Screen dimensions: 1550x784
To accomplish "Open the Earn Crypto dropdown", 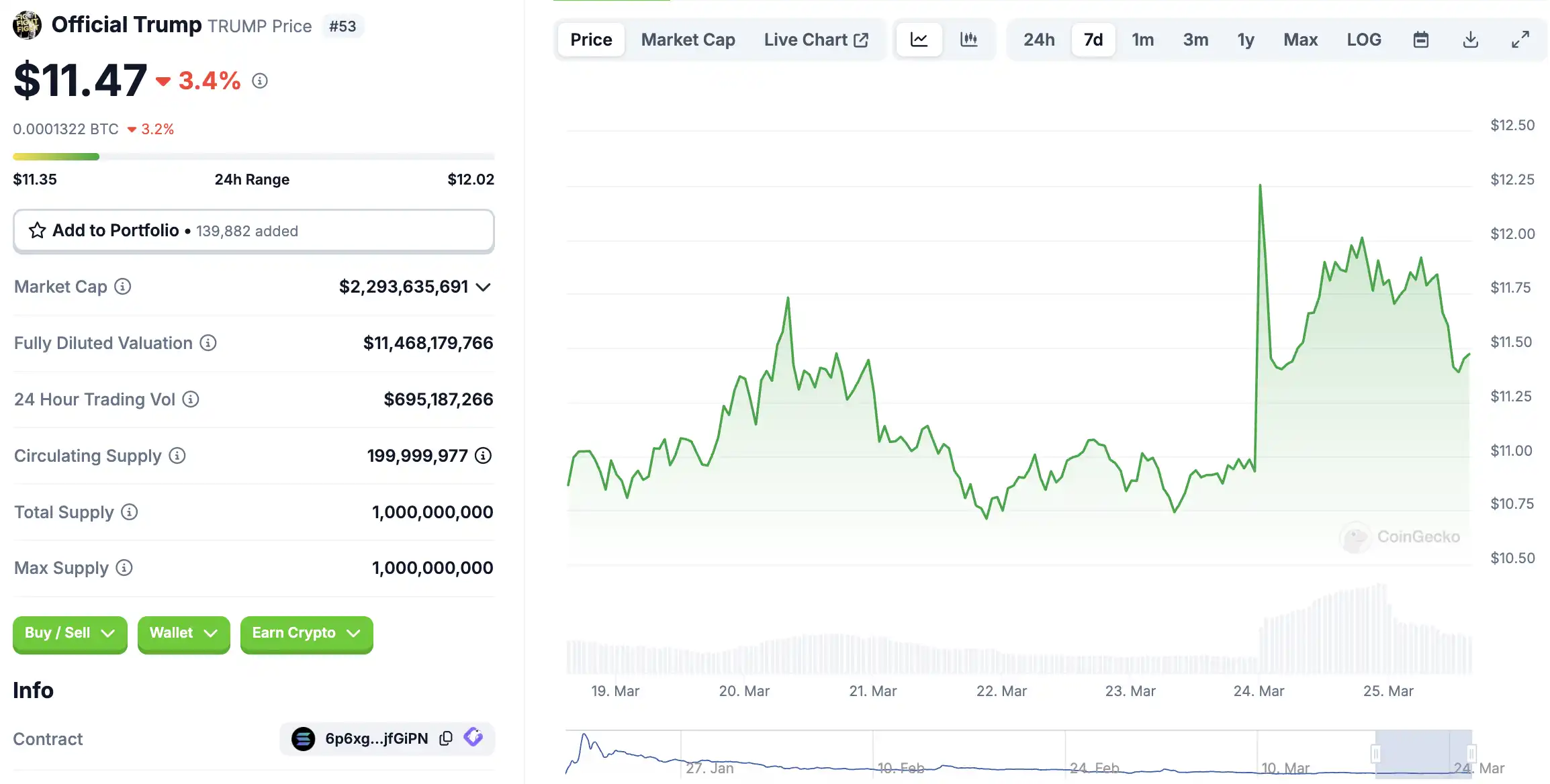I will coord(306,633).
